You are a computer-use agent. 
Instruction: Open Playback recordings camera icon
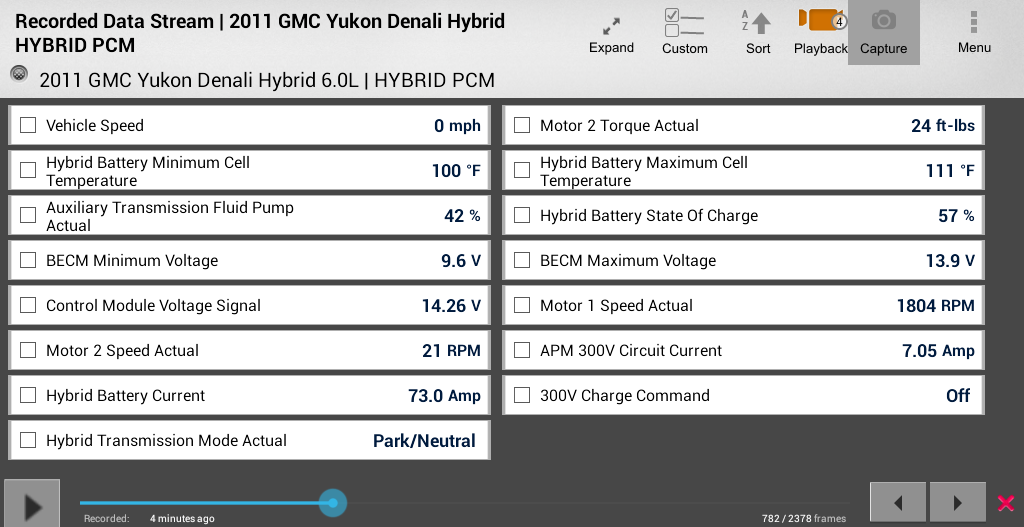pos(822,20)
